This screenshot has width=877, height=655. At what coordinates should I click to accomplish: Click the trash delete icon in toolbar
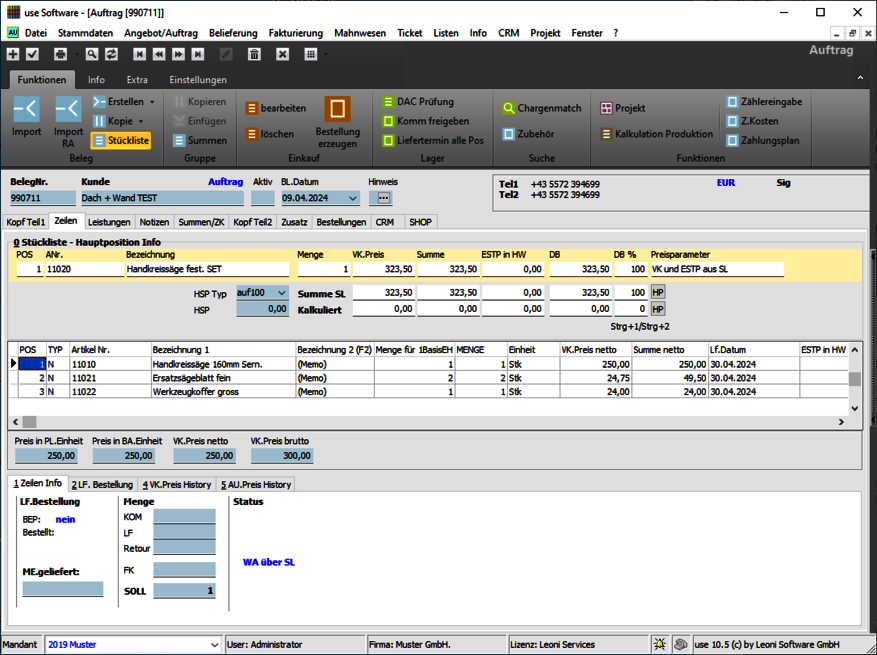pyautogui.click(x=254, y=54)
